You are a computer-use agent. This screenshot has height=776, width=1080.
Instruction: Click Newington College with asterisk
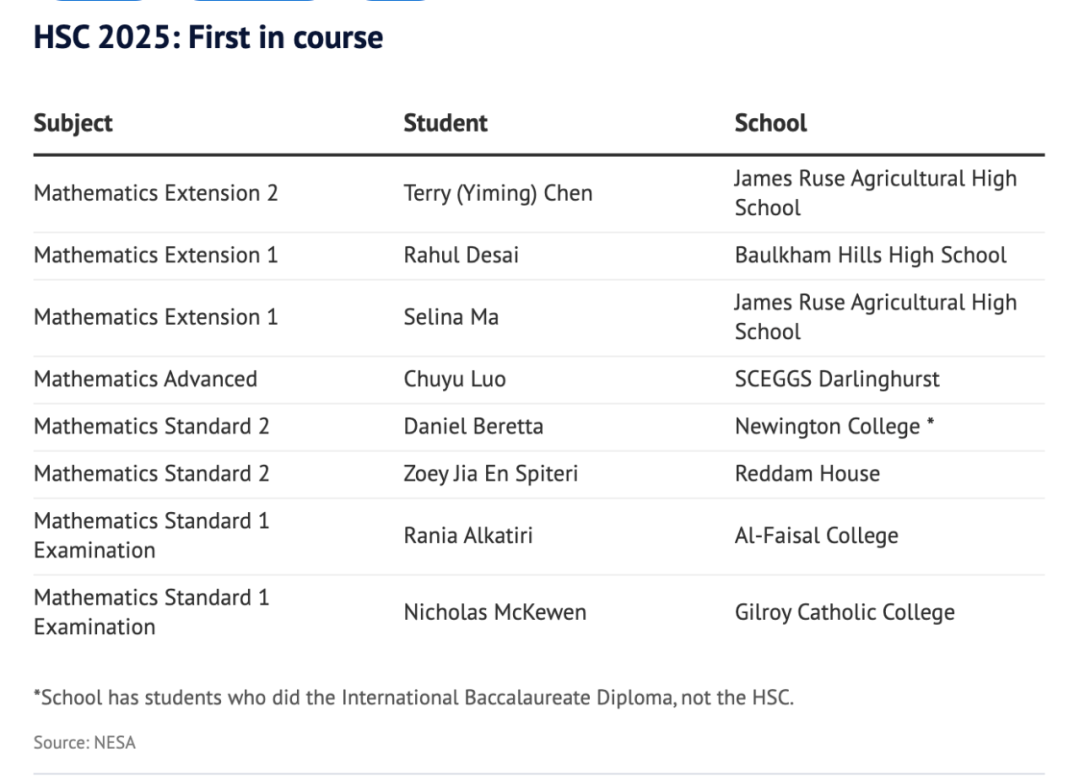coord(834,426)
